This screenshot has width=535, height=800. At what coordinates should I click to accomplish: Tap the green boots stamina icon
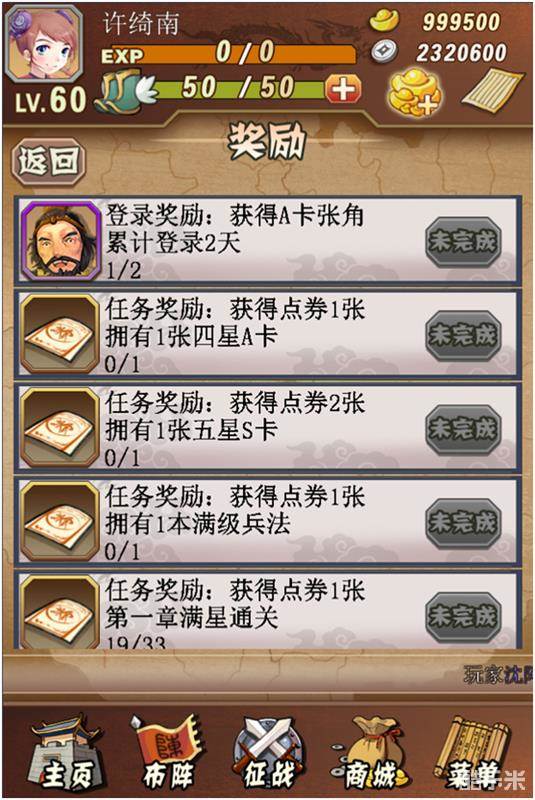[124, 91]
